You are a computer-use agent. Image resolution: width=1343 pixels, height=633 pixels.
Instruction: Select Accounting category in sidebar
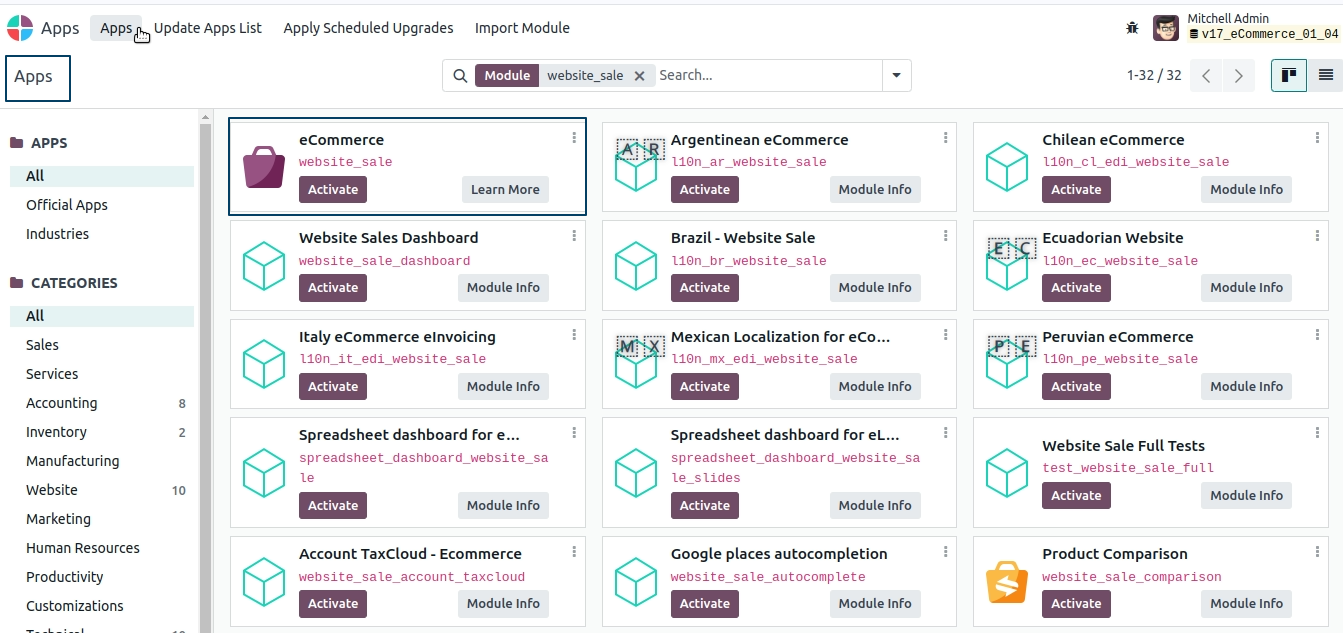[x=62, y=403]
